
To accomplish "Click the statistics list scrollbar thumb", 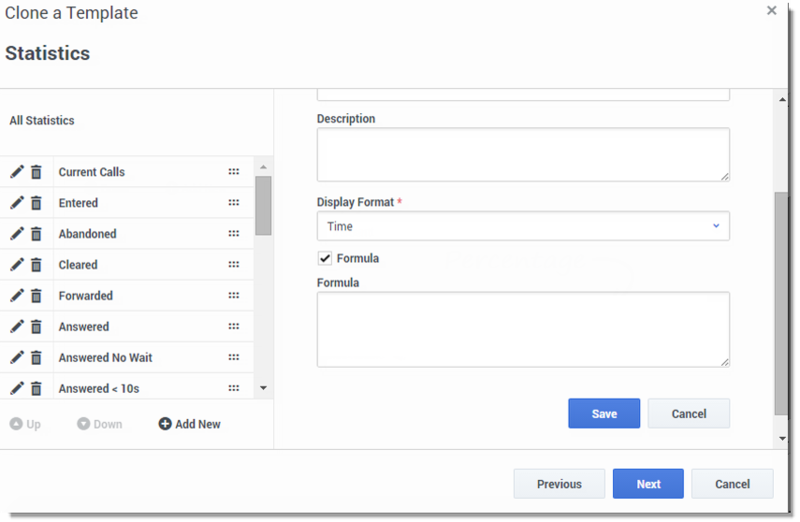I will point(263,206).
